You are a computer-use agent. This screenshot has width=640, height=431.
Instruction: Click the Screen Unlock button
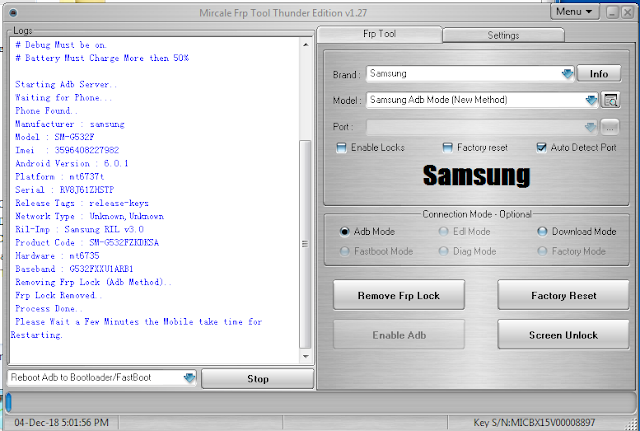[563, 335]
